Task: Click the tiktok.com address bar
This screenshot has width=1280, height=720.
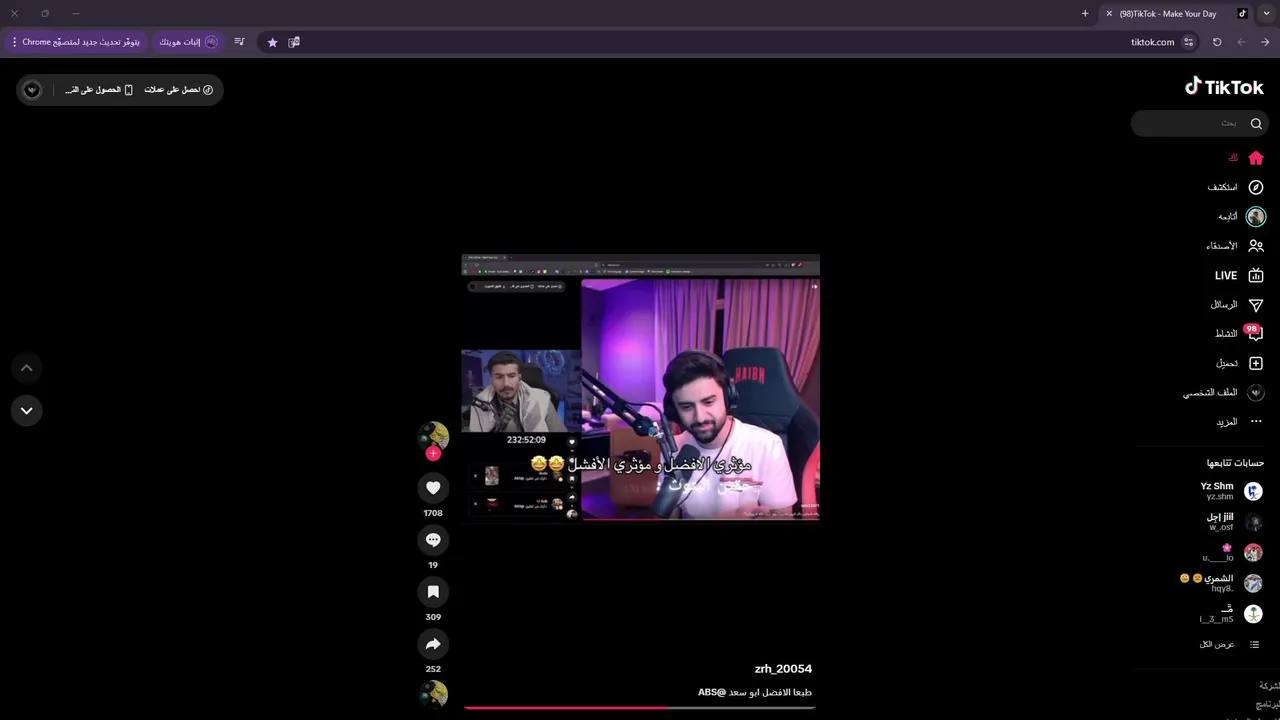Action: coord(730,42)
